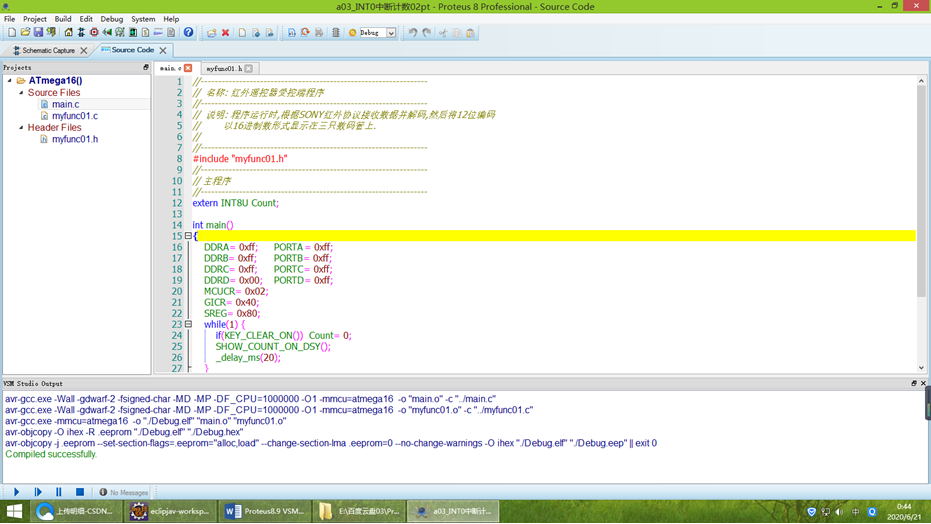Collapse the ATmega16() project node
Screen dimensions: 931x524
tap(10, 80)
